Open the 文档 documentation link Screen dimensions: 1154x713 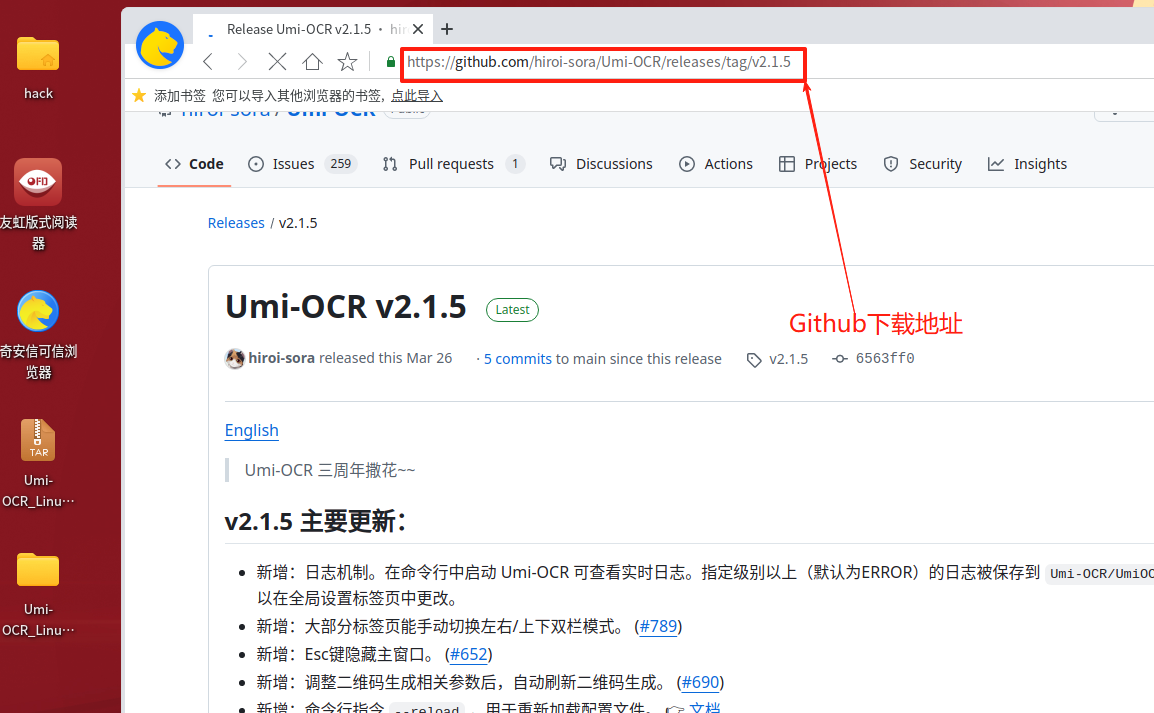pos(704,707)
